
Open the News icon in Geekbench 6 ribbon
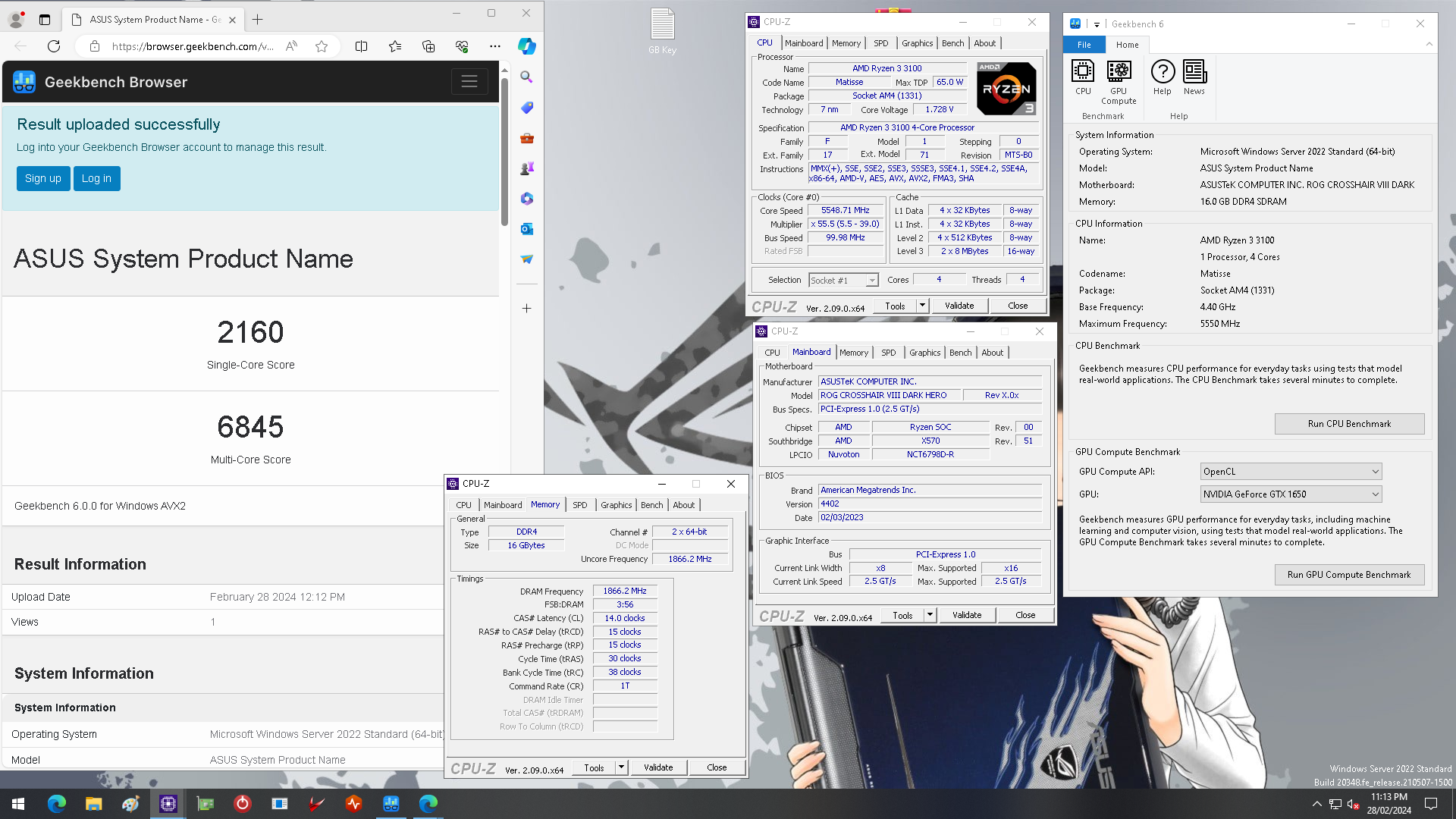coord(1194,77)
